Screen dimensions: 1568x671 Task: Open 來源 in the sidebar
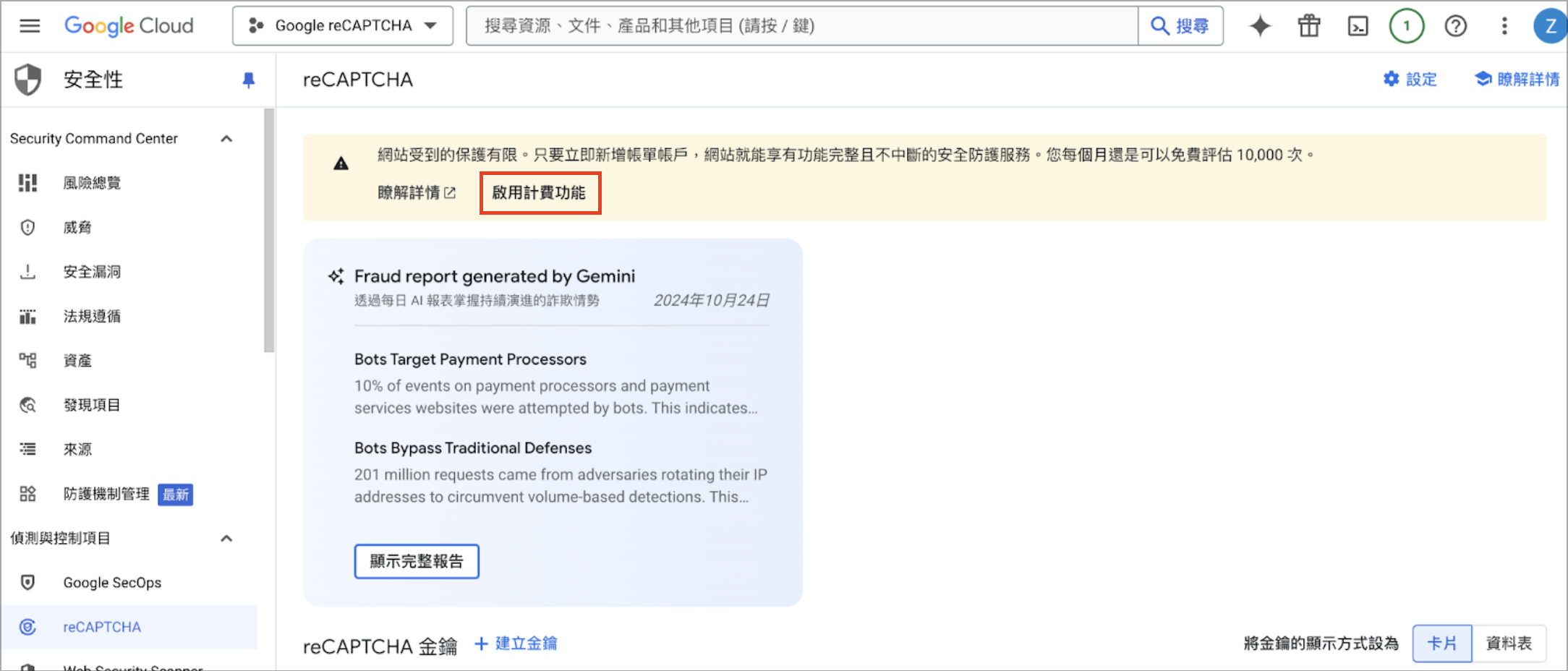pyautogui.click(x=77, y=449)
